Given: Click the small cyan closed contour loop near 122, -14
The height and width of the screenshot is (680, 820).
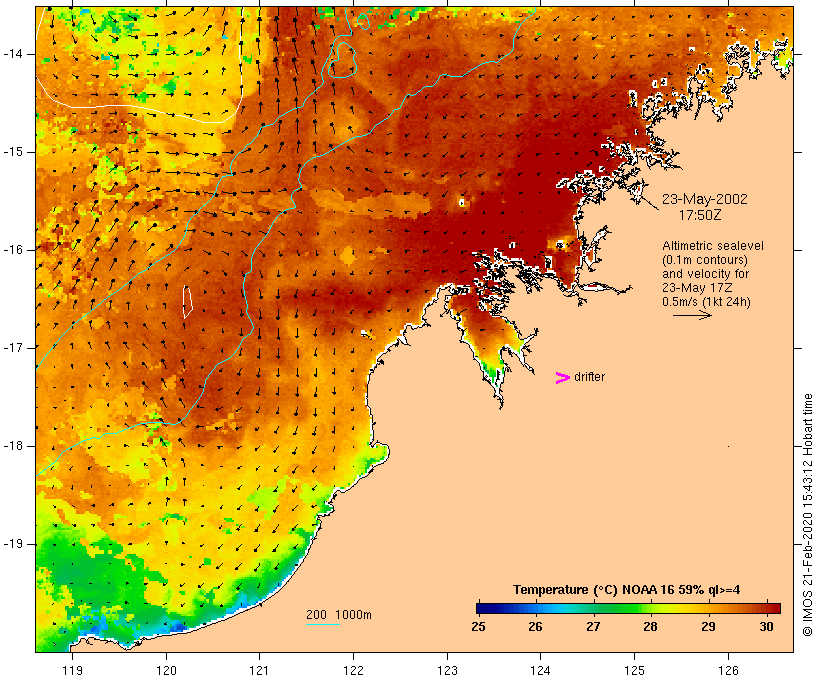Looking at the screenshot, I should [x=343, y=60].
